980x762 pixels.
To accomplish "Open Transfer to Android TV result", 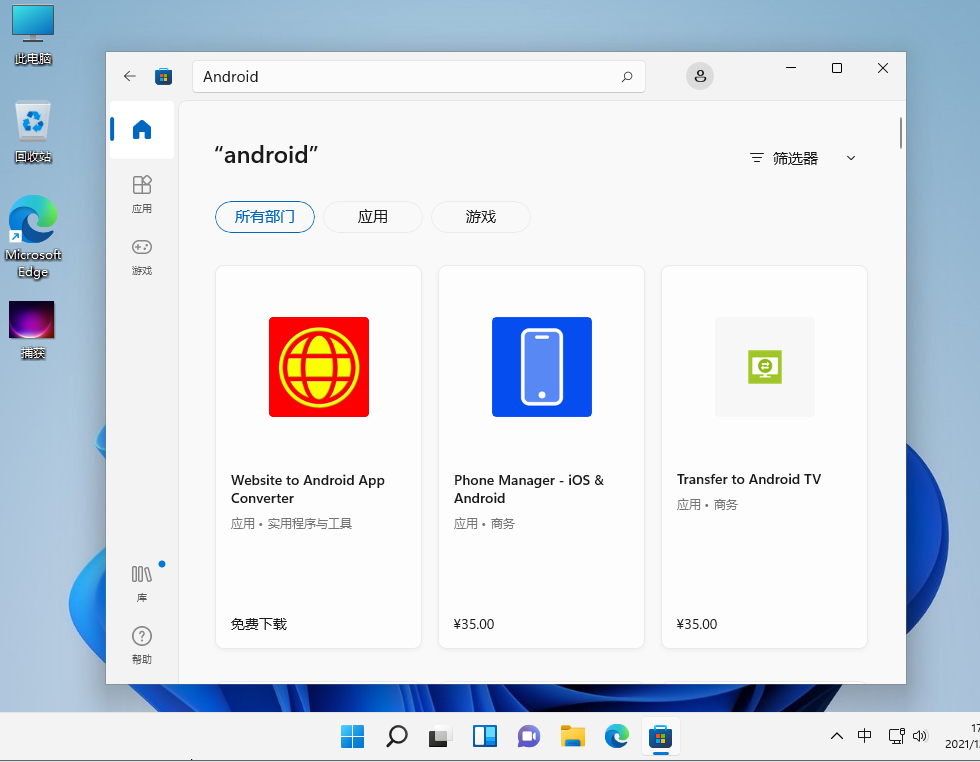I will click(x=764, y=456).
